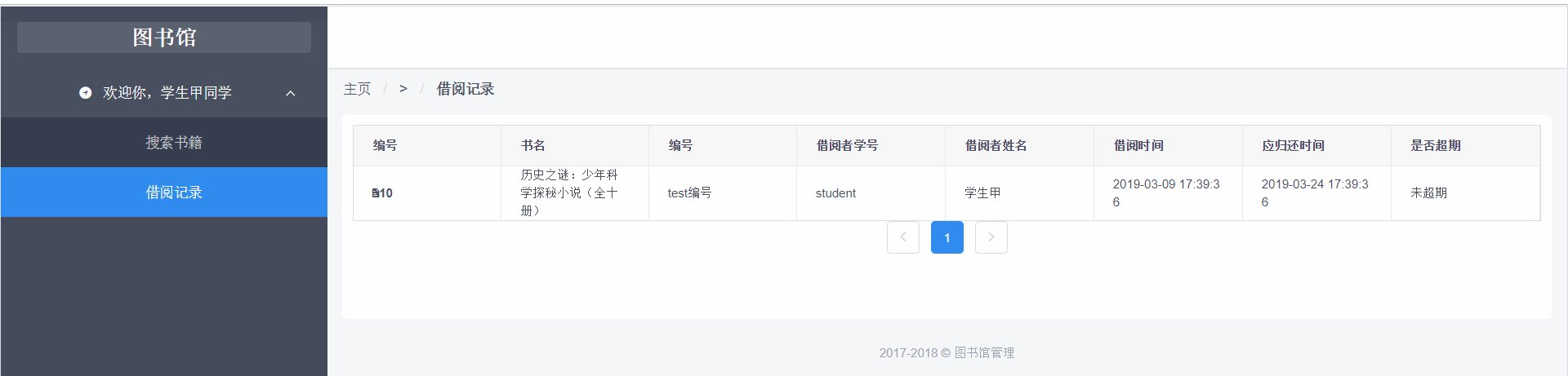Click the user icon beside the welcome message
The width and height of the screenshot is (1568, 376).
click(x=85, y=93)
